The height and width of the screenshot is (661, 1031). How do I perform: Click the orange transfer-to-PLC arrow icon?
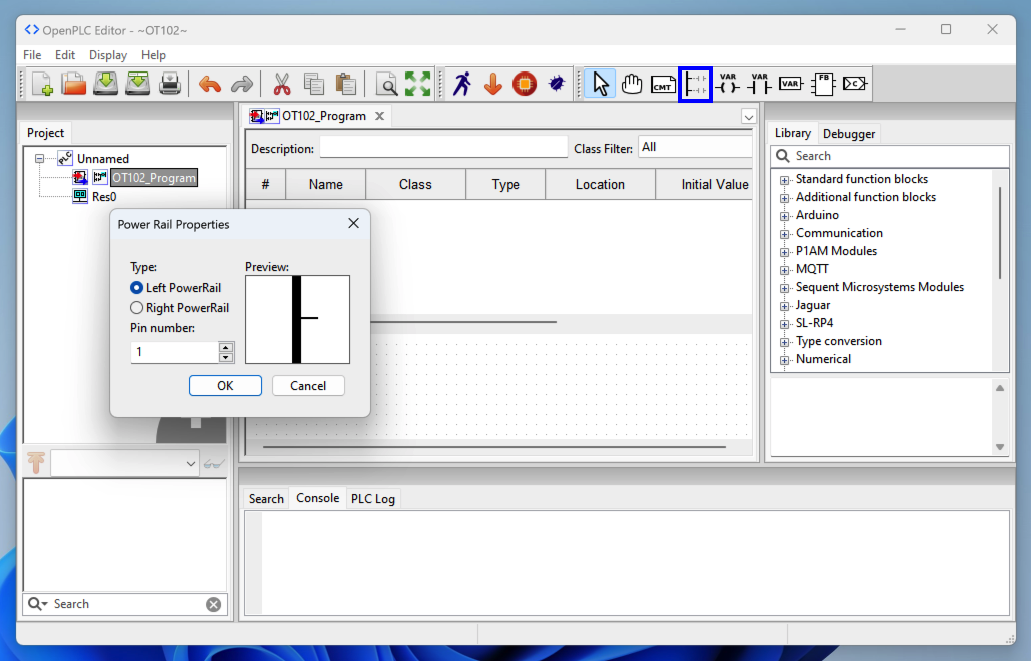[x=493, y=84]
